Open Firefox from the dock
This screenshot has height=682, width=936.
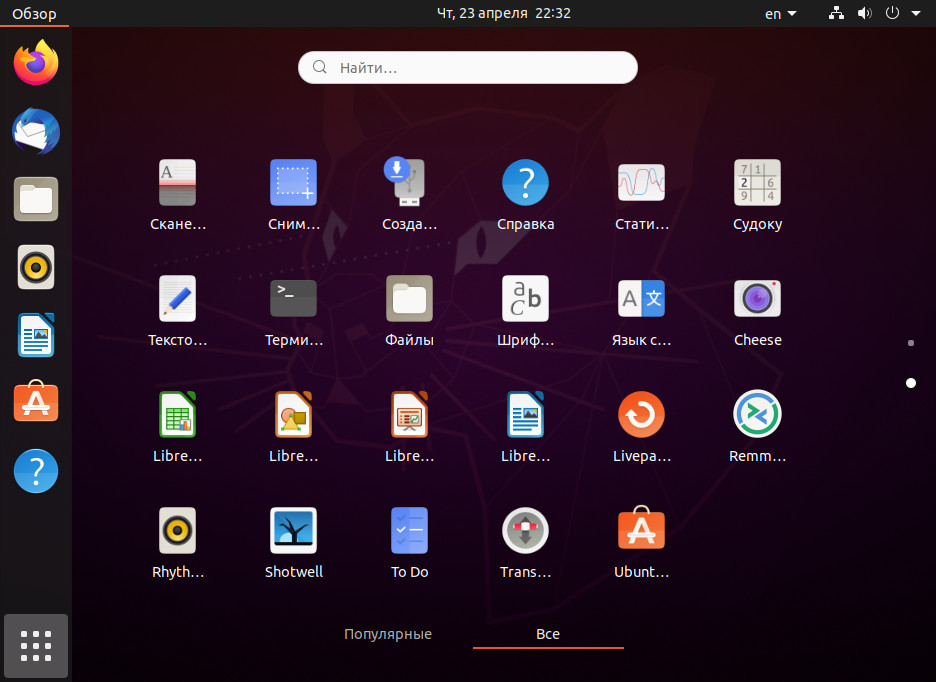36,62
